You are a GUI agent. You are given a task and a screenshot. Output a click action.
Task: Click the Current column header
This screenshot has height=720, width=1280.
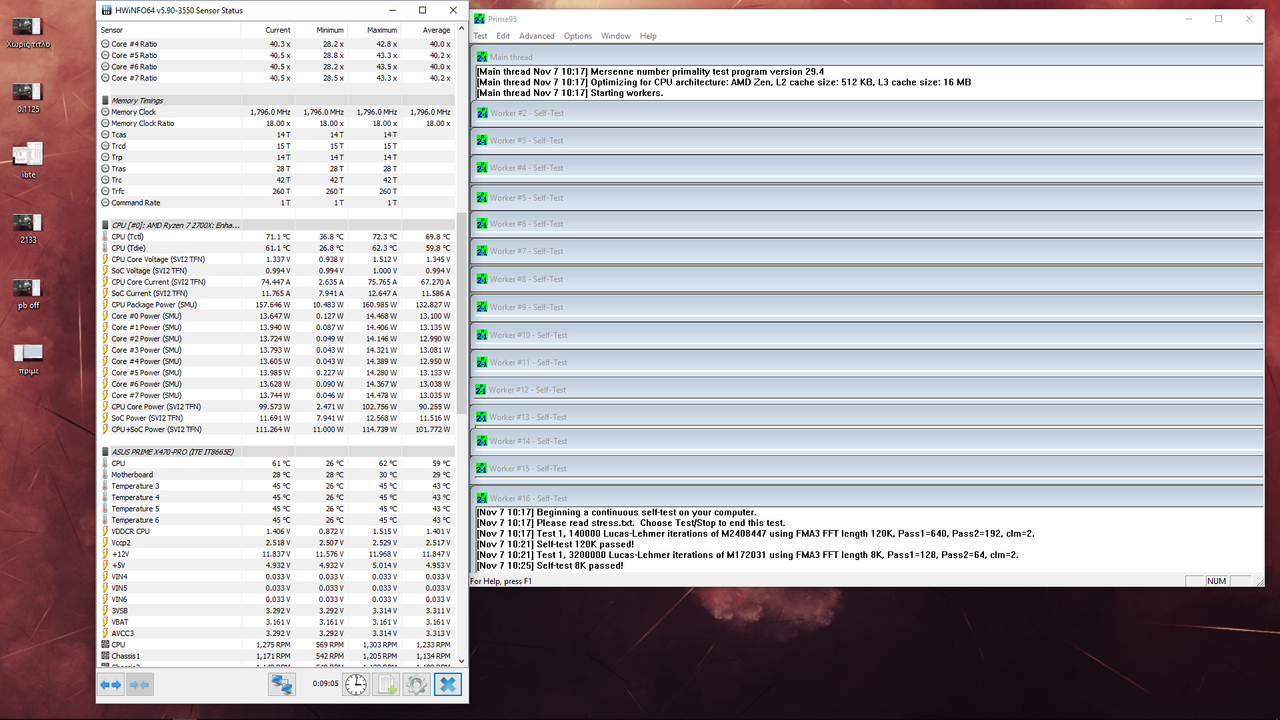(x=268, y=30)
